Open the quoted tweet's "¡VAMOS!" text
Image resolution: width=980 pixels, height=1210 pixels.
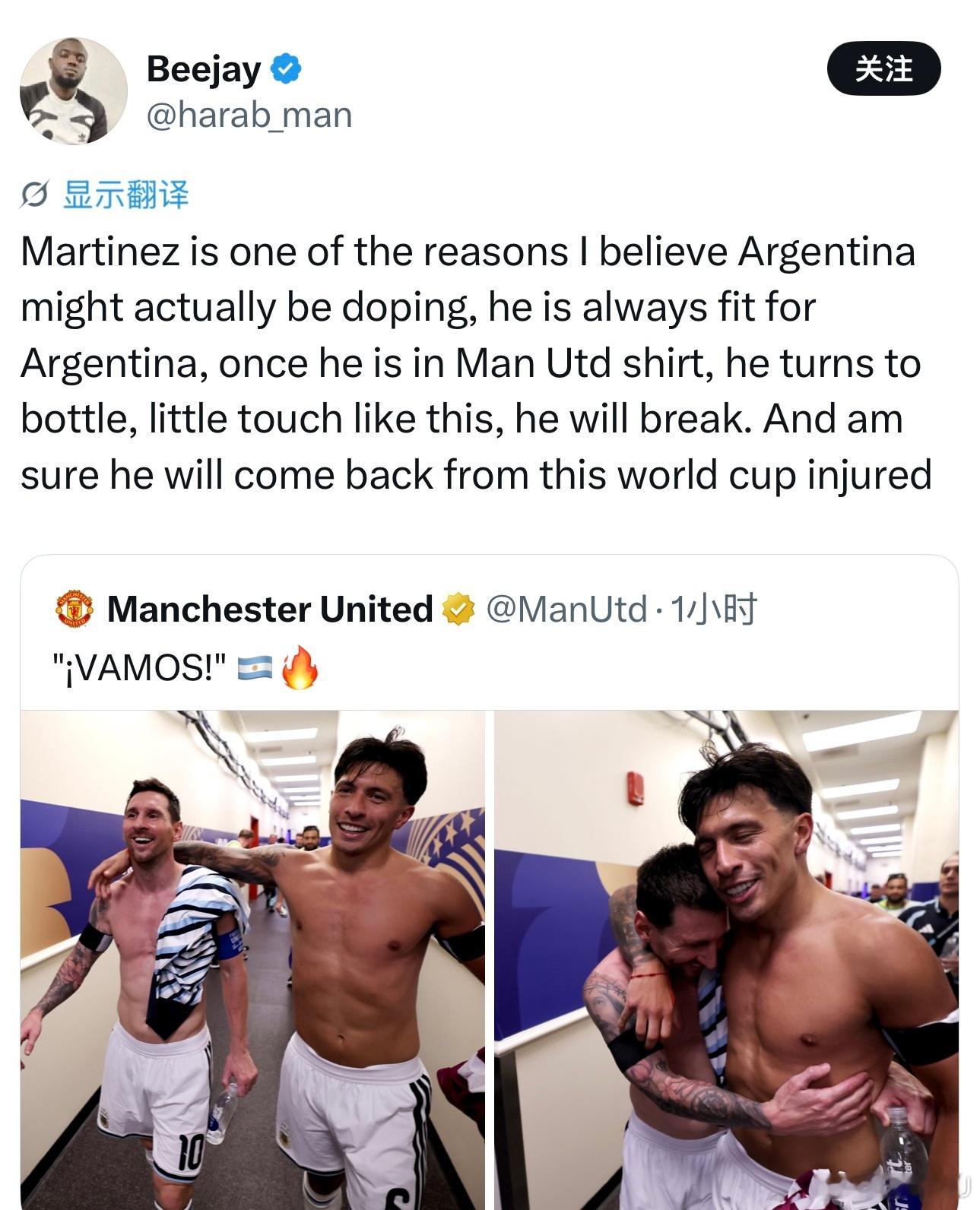pos(139,669)
